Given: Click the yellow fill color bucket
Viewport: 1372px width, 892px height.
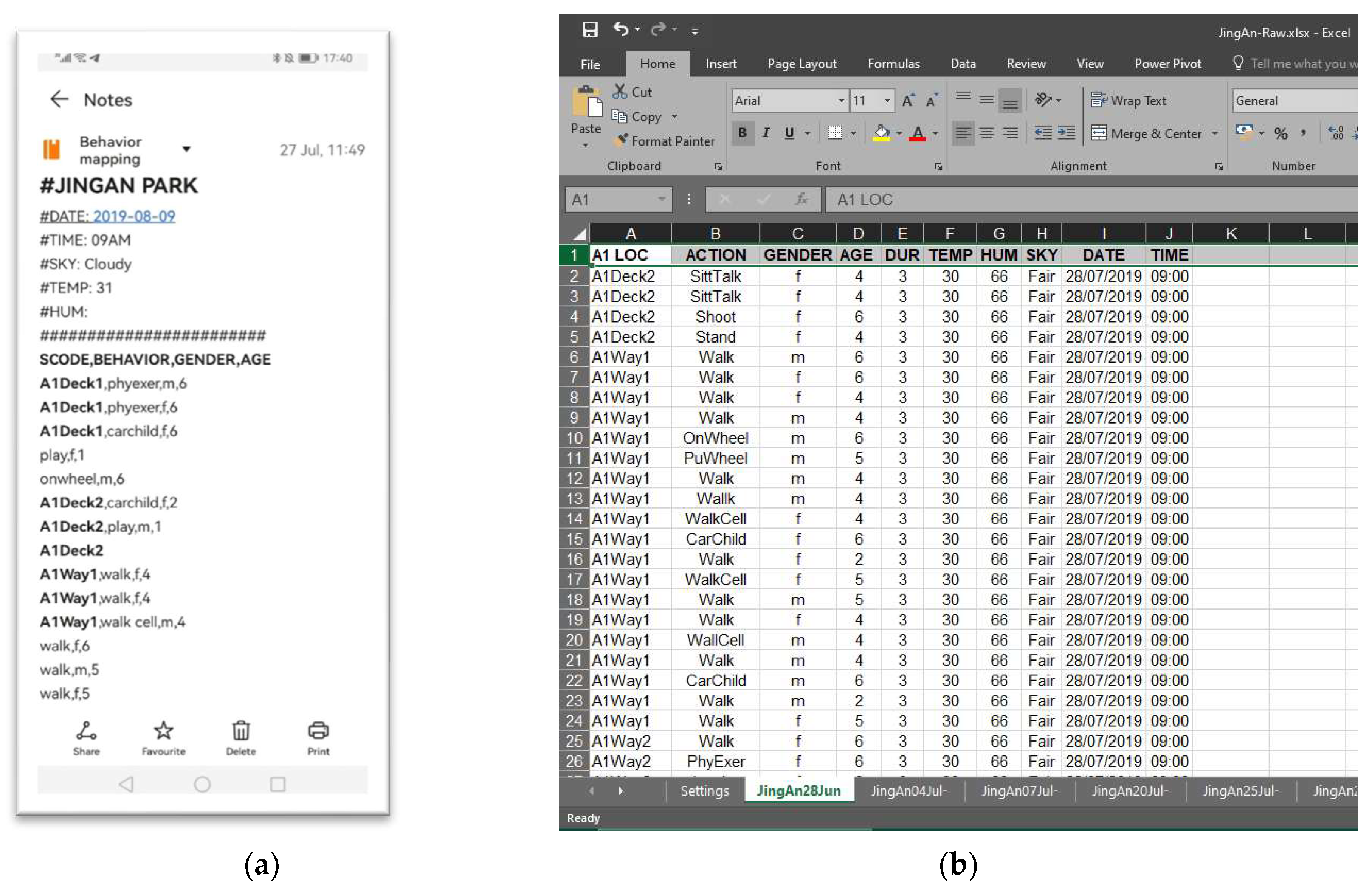Looking at the screenshot, I should [x=881, y=133].
